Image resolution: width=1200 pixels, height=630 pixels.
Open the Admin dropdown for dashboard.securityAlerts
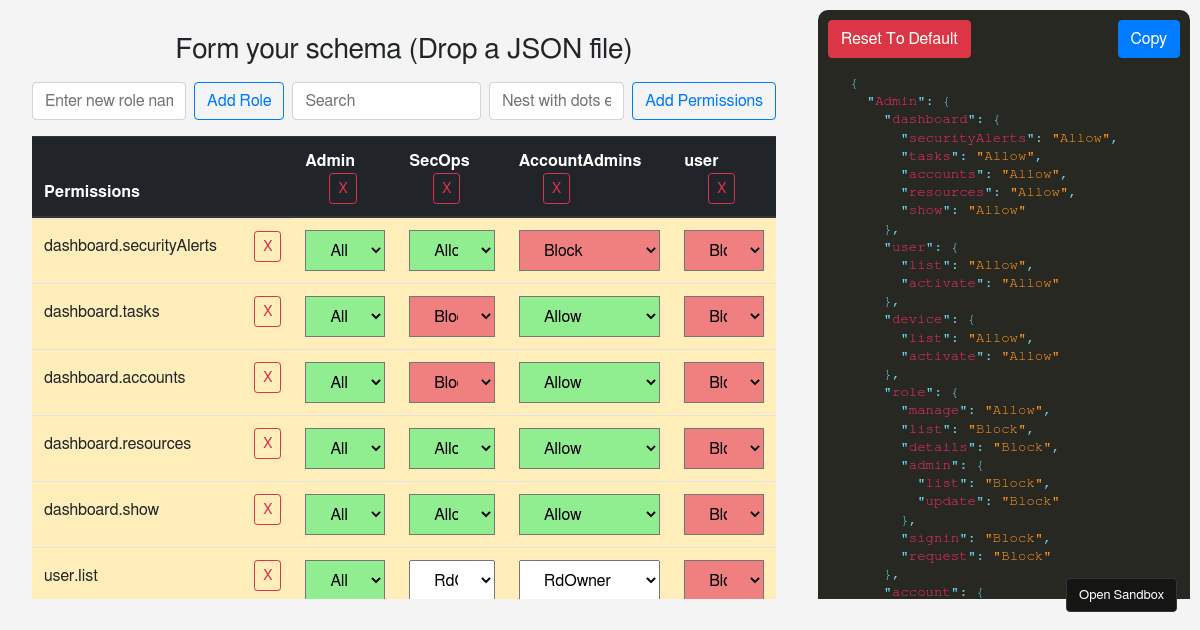[x=345, y=250]
